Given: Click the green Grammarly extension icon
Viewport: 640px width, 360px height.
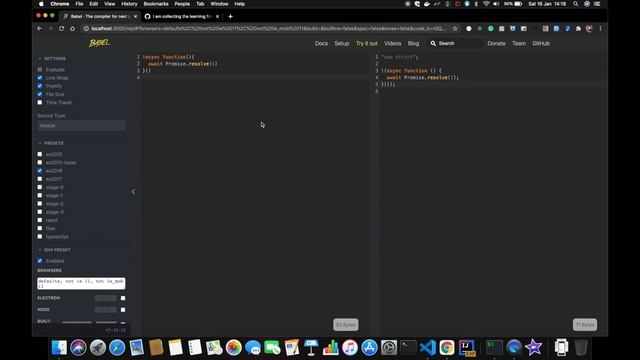Looking at the screenshot, I should (x=491, y=29).
